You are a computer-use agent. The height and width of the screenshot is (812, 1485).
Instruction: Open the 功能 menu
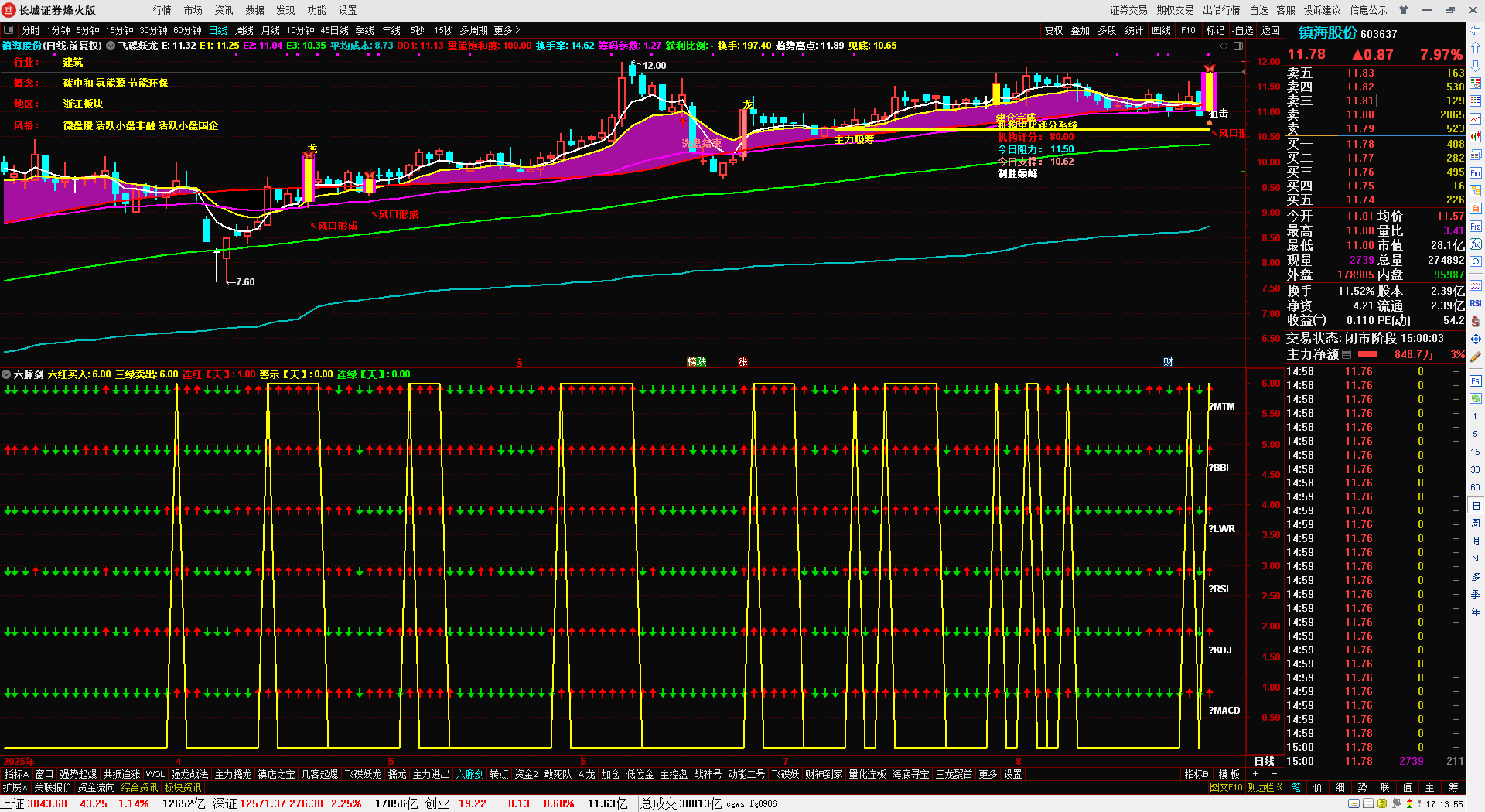(x=317, y=10)
